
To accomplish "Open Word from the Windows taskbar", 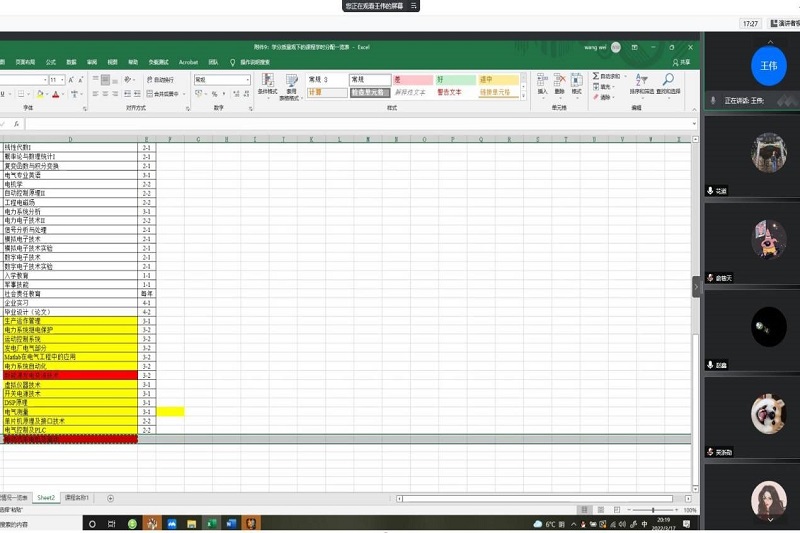I will pos(229,523).
